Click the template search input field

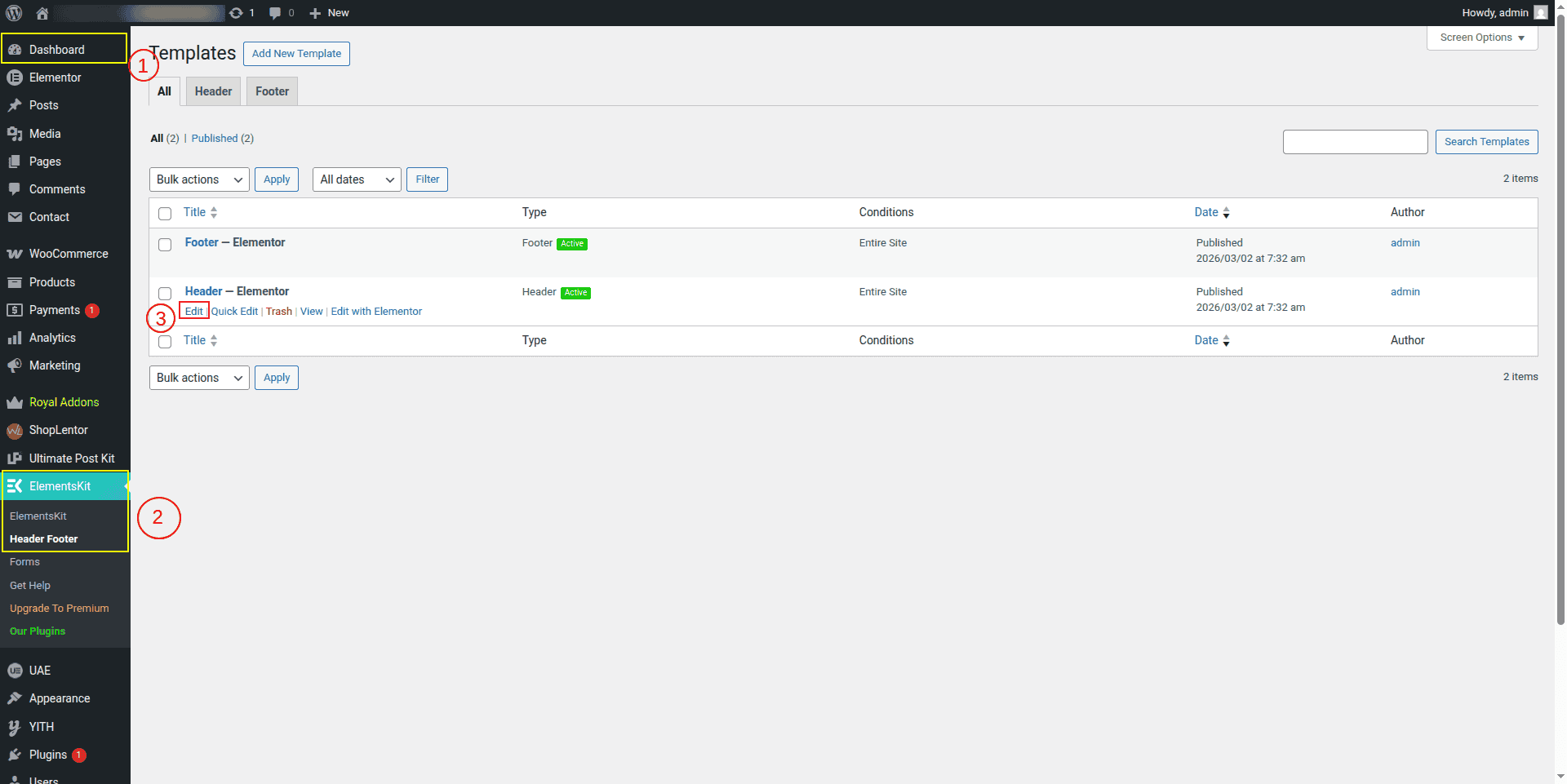click(1355, 142)
